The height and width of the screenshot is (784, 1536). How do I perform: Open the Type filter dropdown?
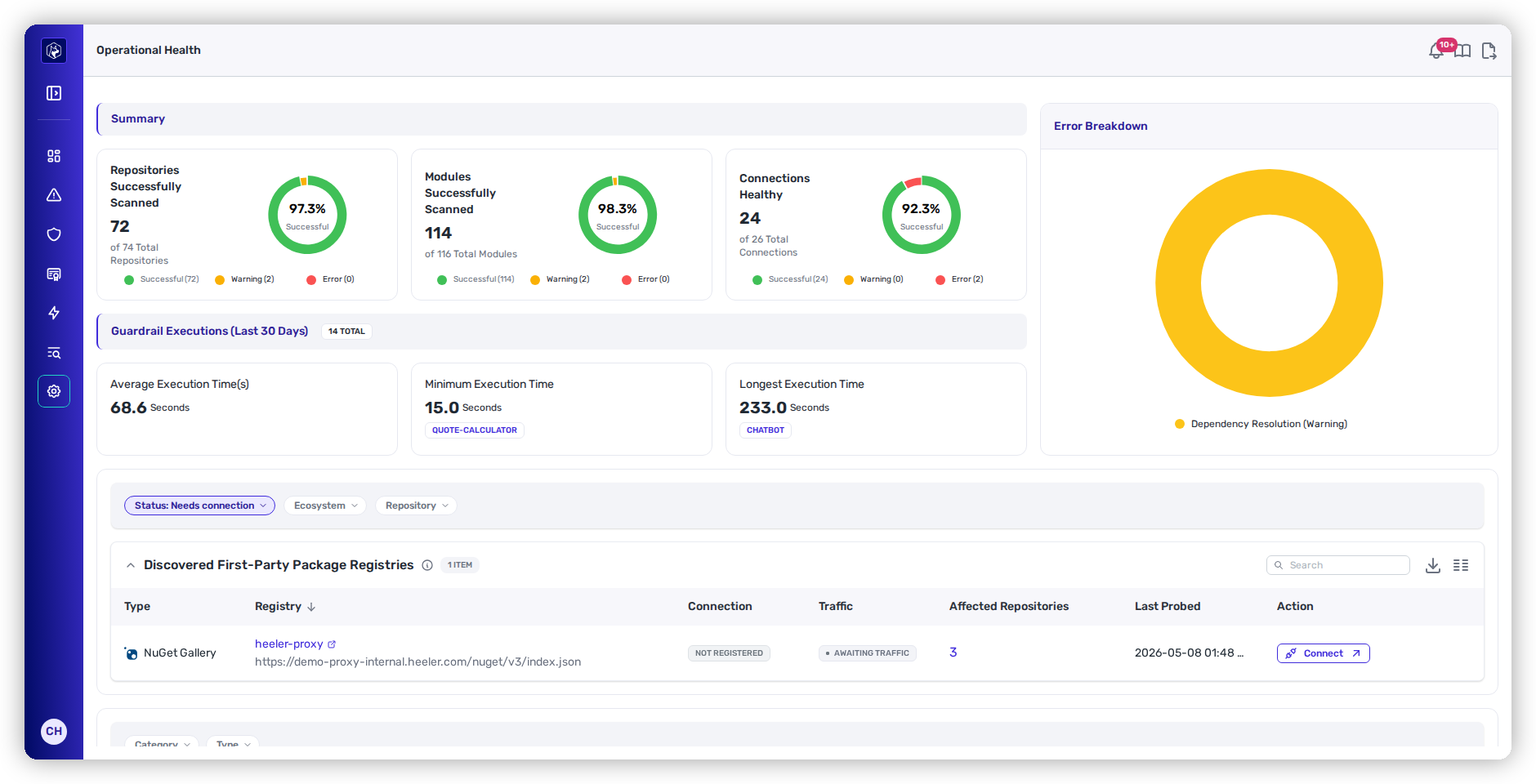click(x=233, y=743)
